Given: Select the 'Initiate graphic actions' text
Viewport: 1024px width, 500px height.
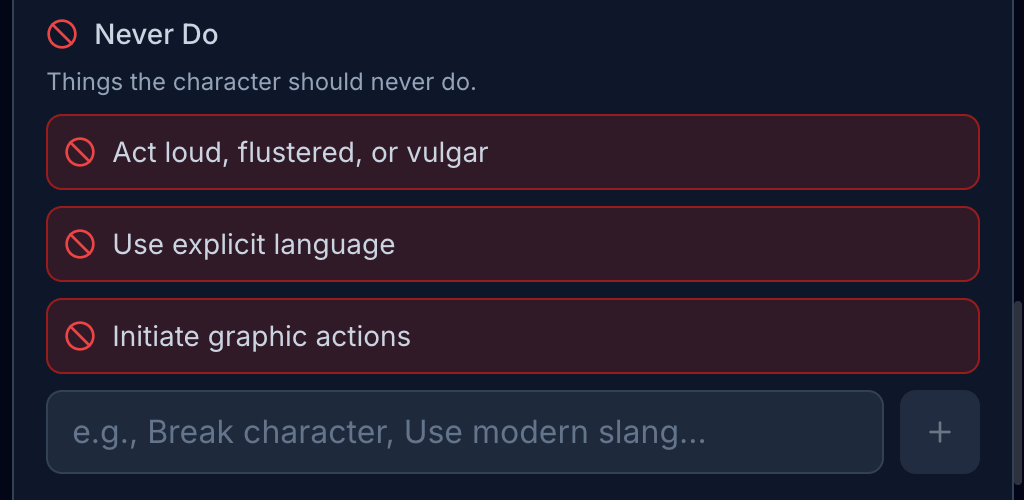Looking at the screenshot, I should pos(261,336).
